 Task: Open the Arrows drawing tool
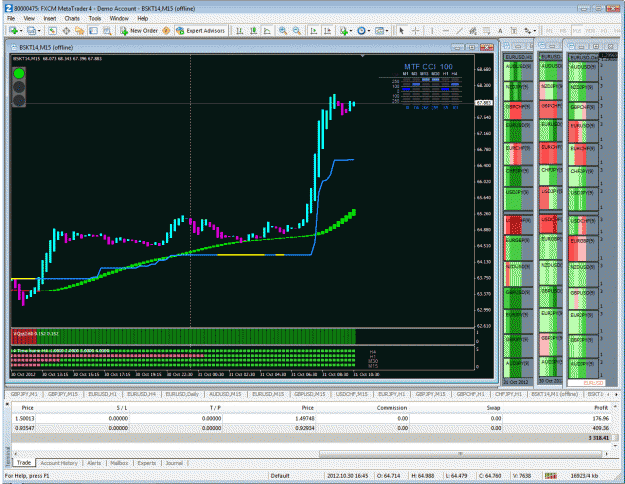527,31
